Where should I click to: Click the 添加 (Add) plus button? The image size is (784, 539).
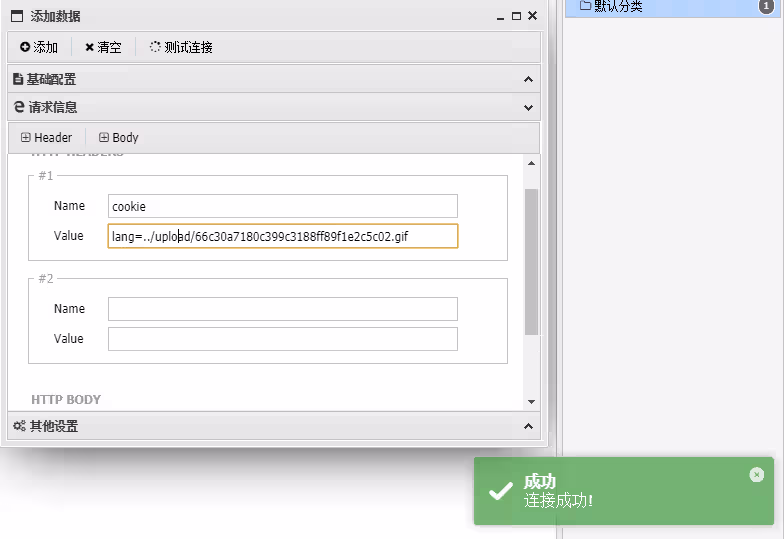(39, 47)
